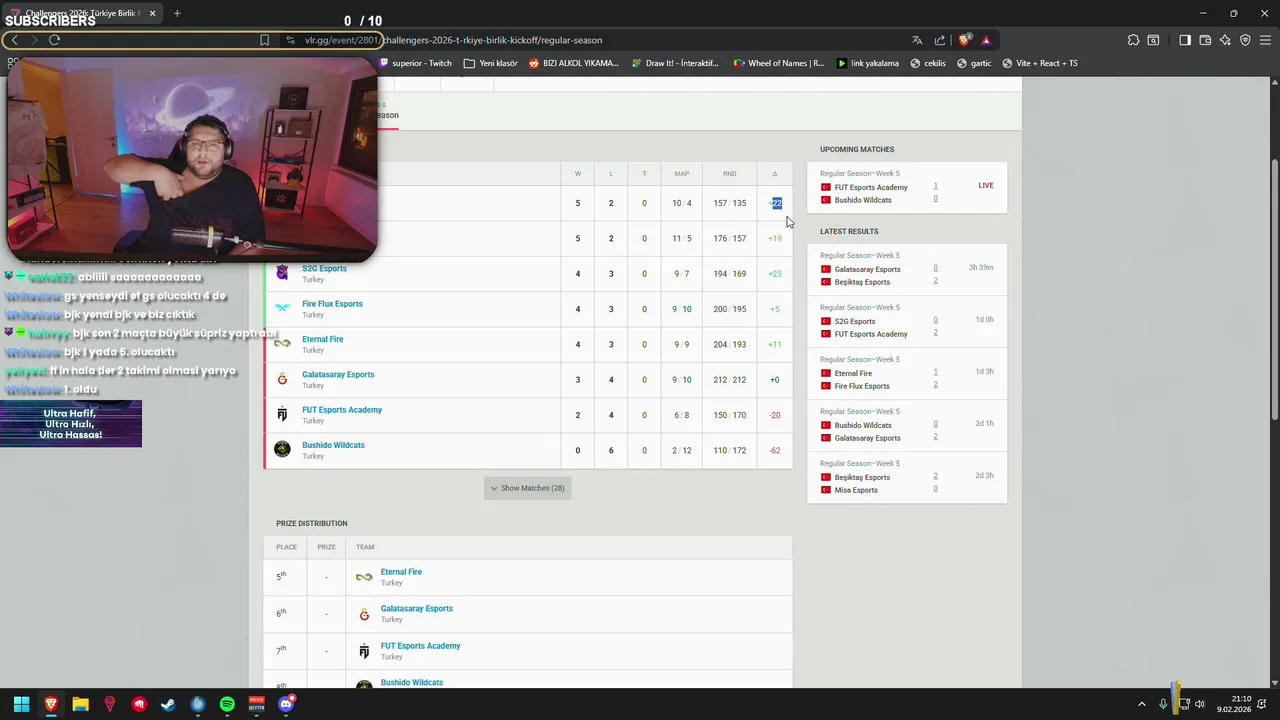Open Galatasaray vs Beşiktaş result from 3h 39m ago
1280x720 pixels.
(x=907, y=269)
